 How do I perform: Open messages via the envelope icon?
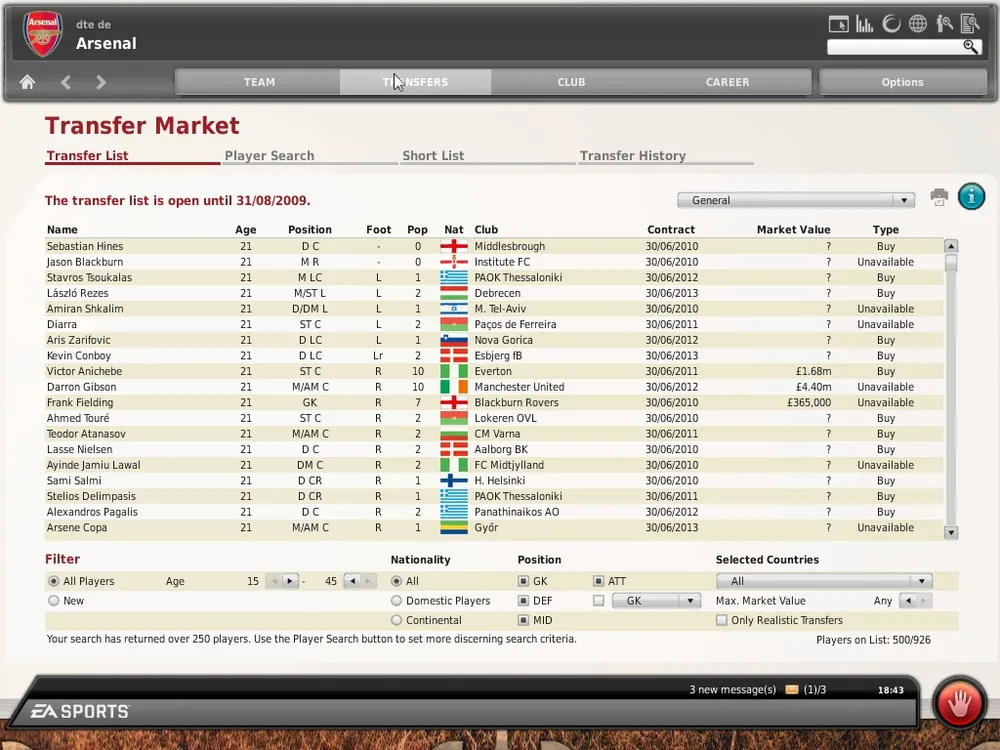click(x=791, y=689)
